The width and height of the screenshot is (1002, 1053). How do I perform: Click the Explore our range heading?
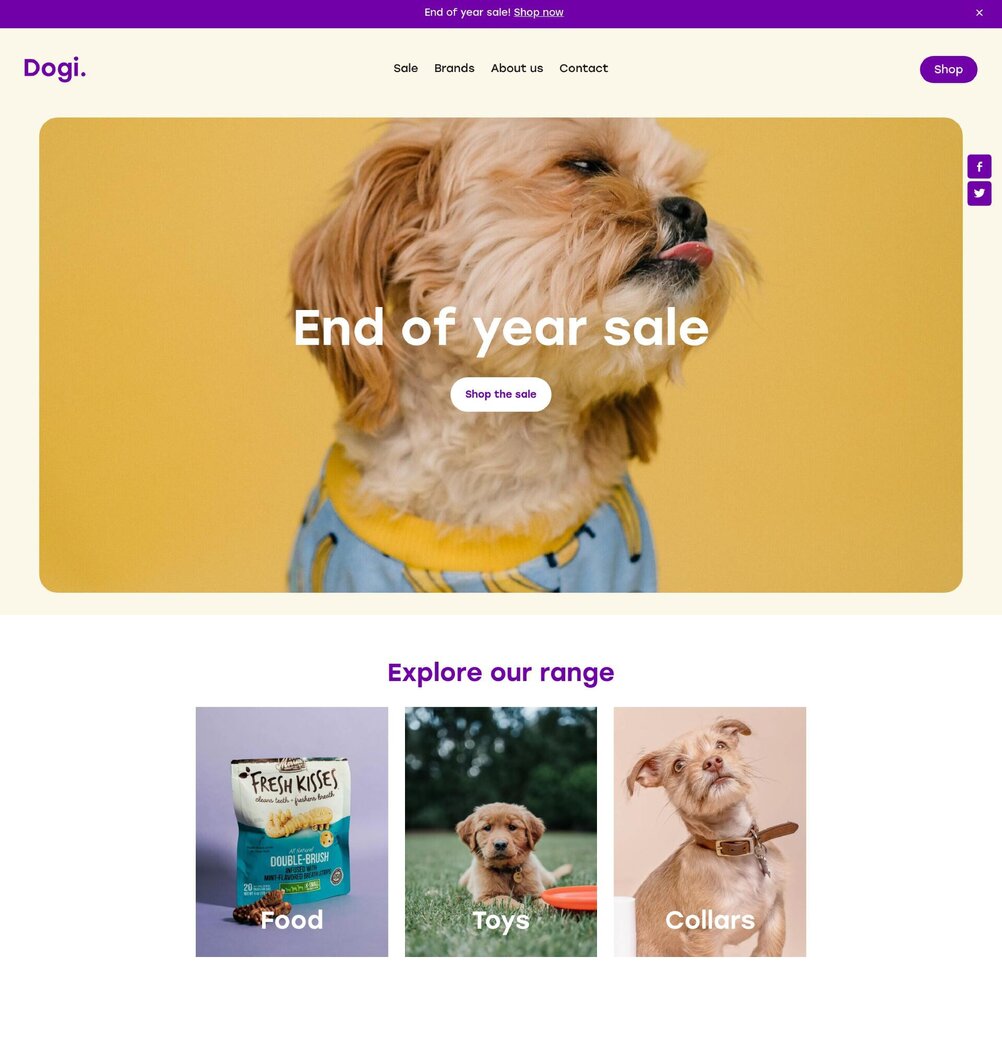pyautogui.click(x=500, y=672)
